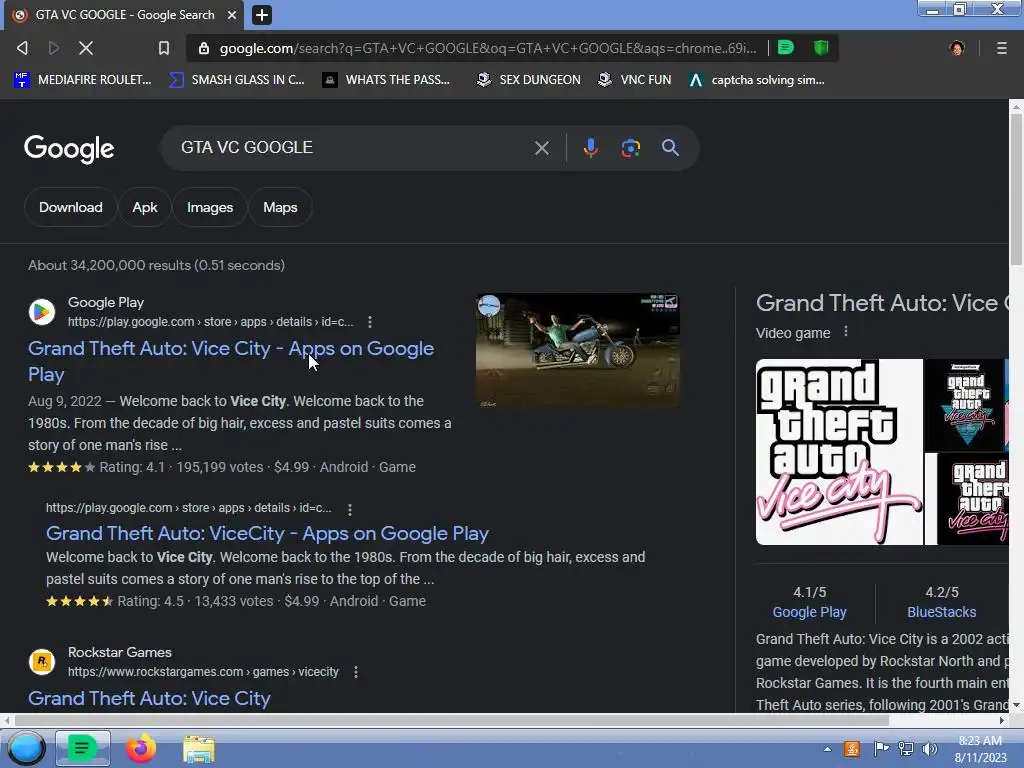The height and width of the screenshot is (768, 1024).
Task: Open bottom-right Vice City logo image
Action: (x=973, y=499)
